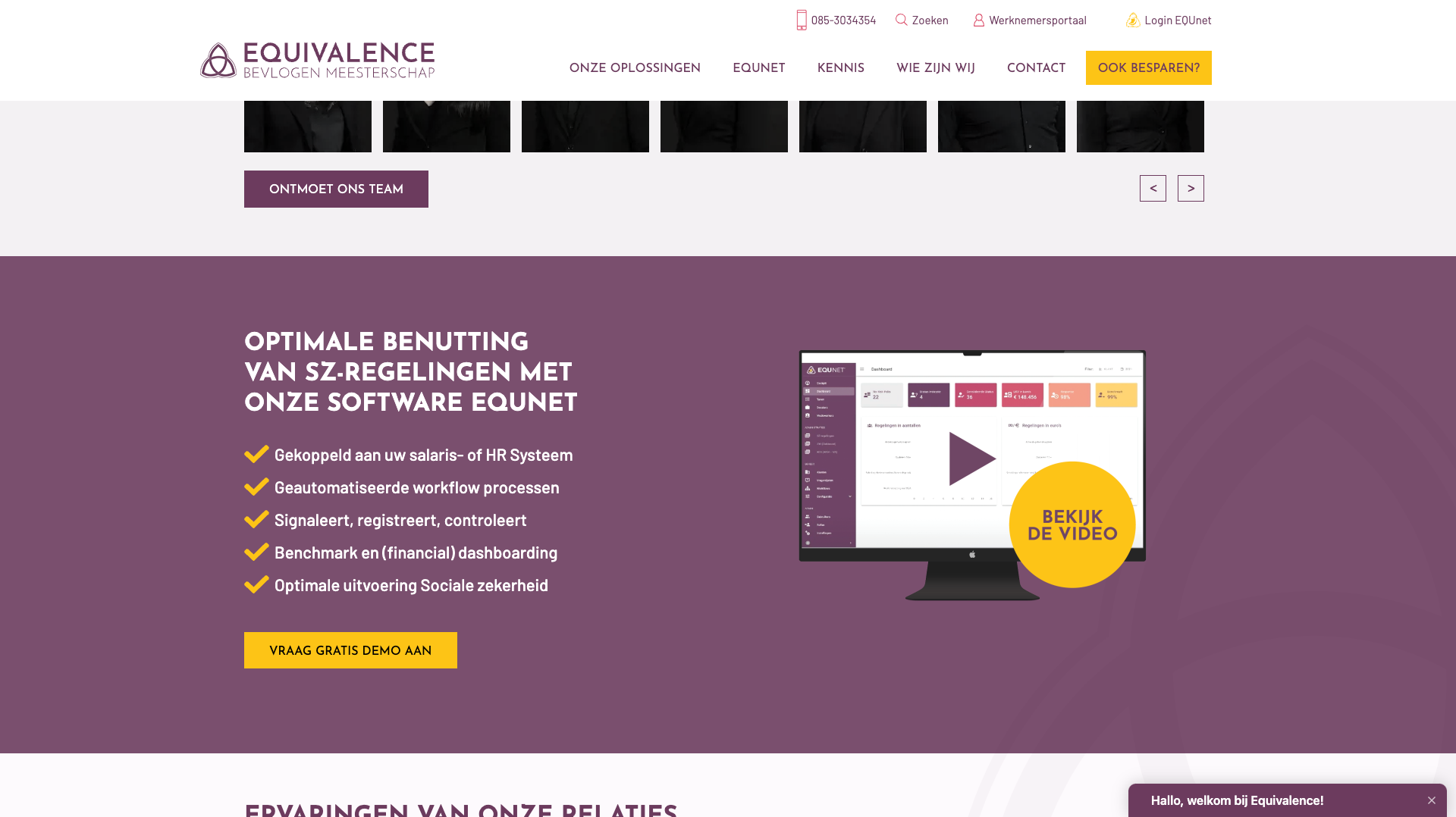Click the Ook Besparen? button
This screenshot has width=1456, height=817.
point(1148,68)
